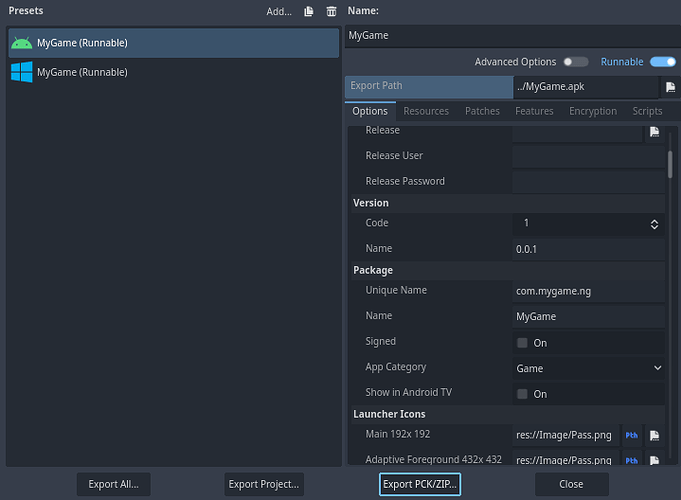Browse for Export Path file

670,87
